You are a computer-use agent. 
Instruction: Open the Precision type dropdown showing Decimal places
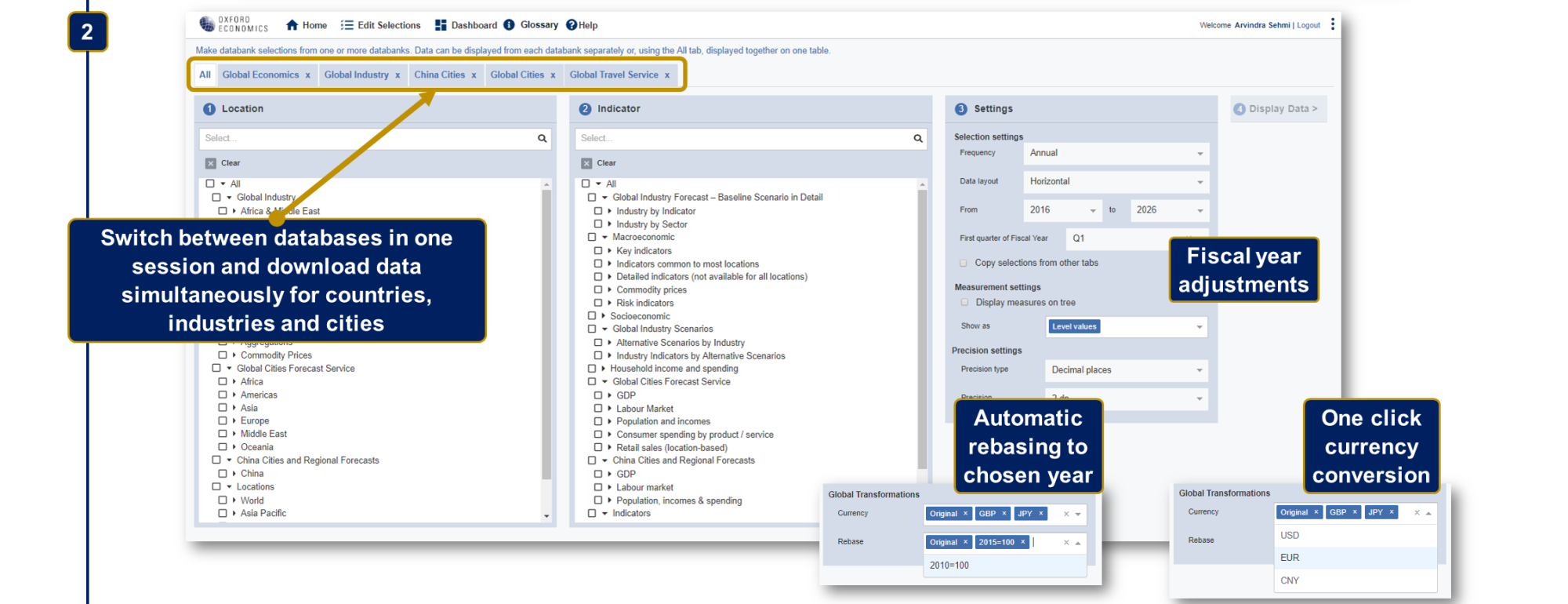click(x=1127, y=370)
